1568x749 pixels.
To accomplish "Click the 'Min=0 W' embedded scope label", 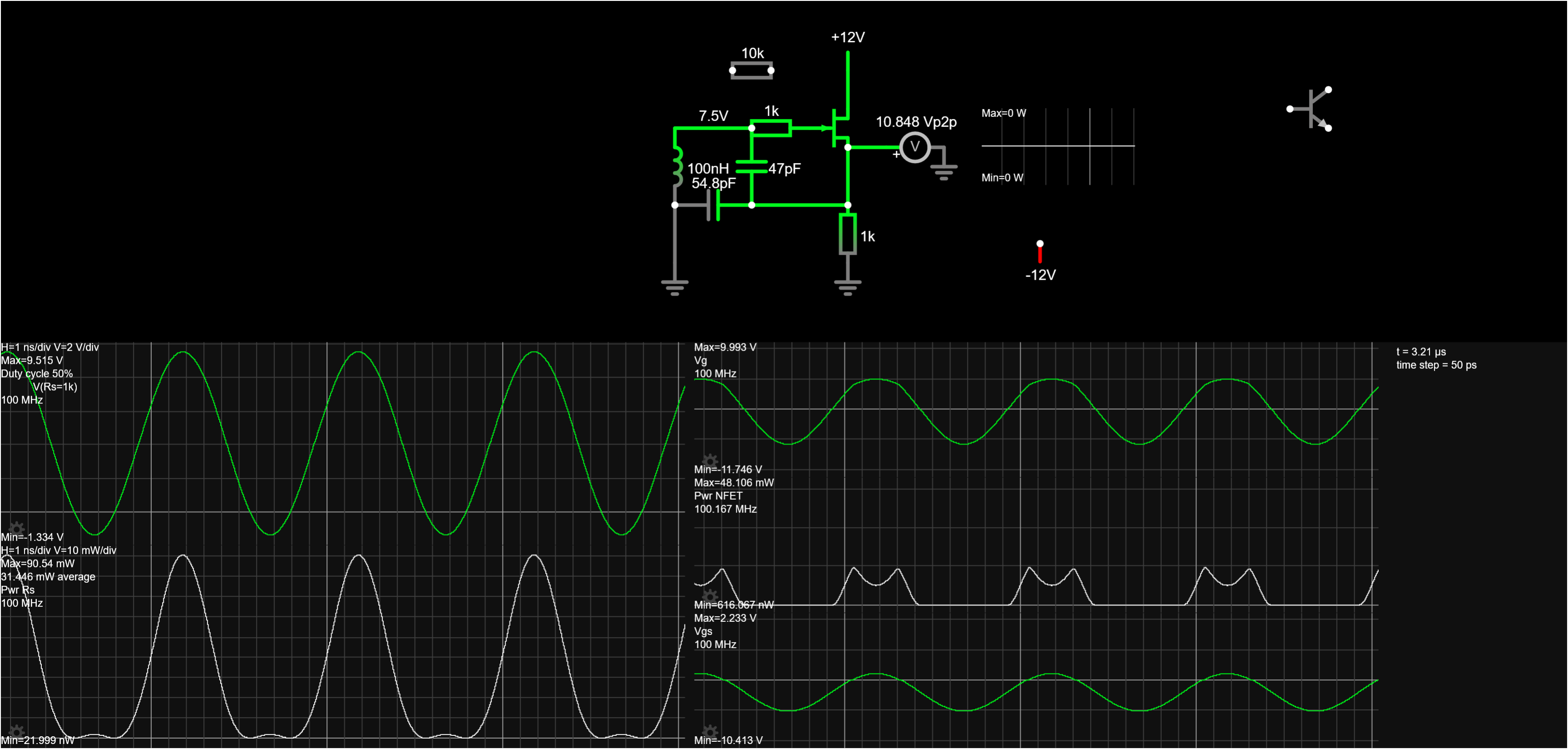I will pyautogui.click(x=1002, y=178).
